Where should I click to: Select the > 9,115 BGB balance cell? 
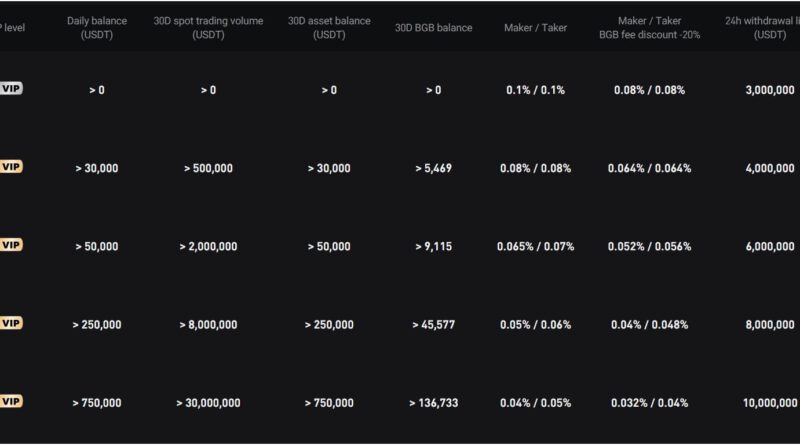click(433, 246)
